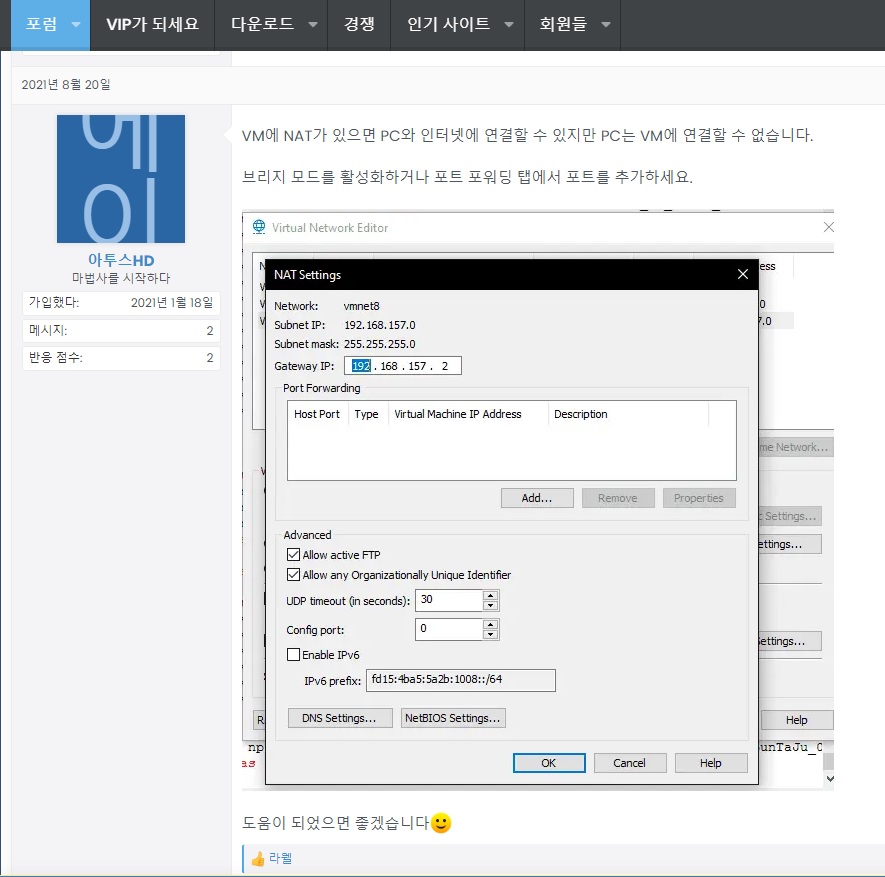Close the Virtual Network Editor window

[828, 227]
